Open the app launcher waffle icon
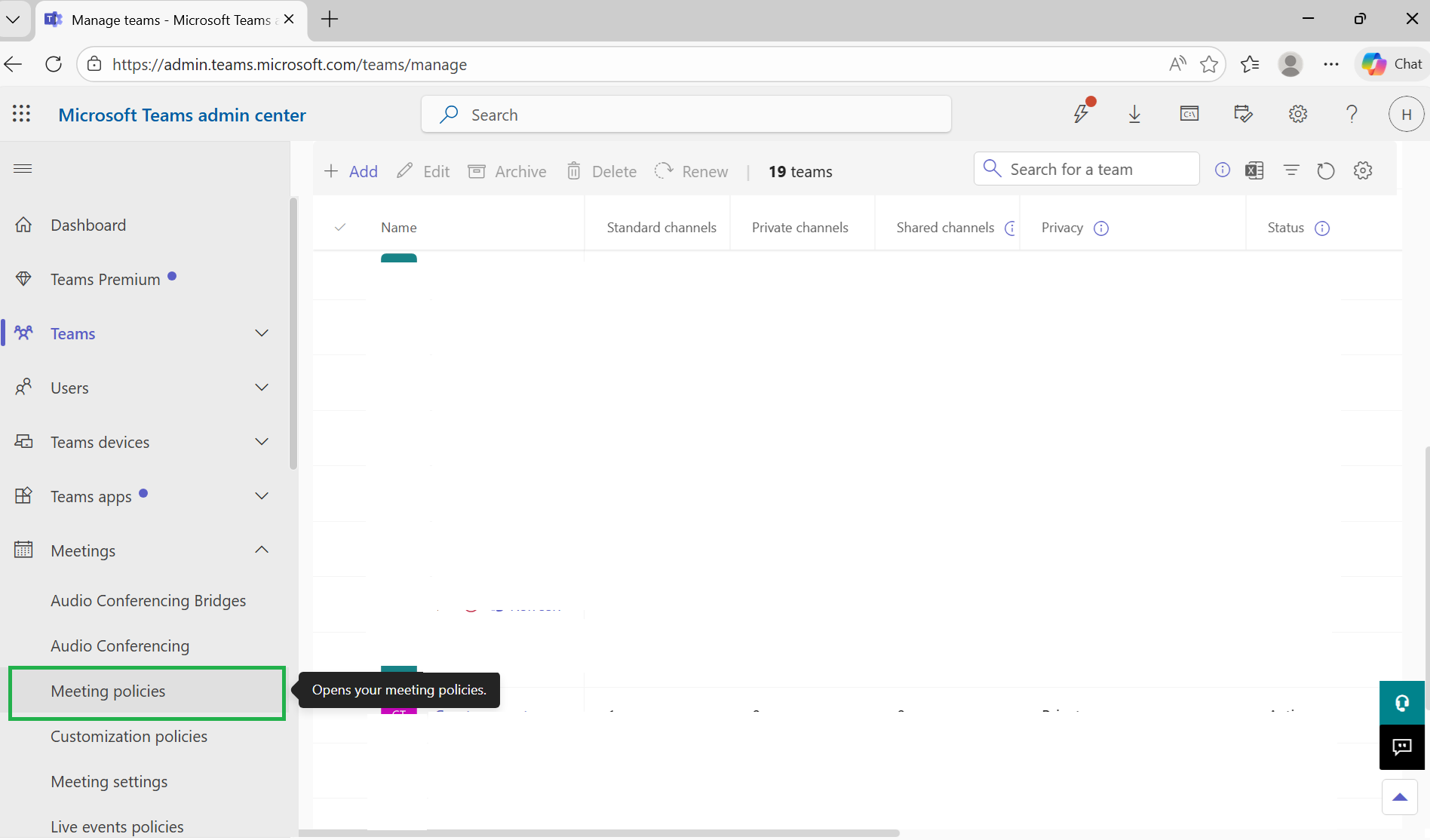Screen dimensions: 1430x840 tap(22, 114)
